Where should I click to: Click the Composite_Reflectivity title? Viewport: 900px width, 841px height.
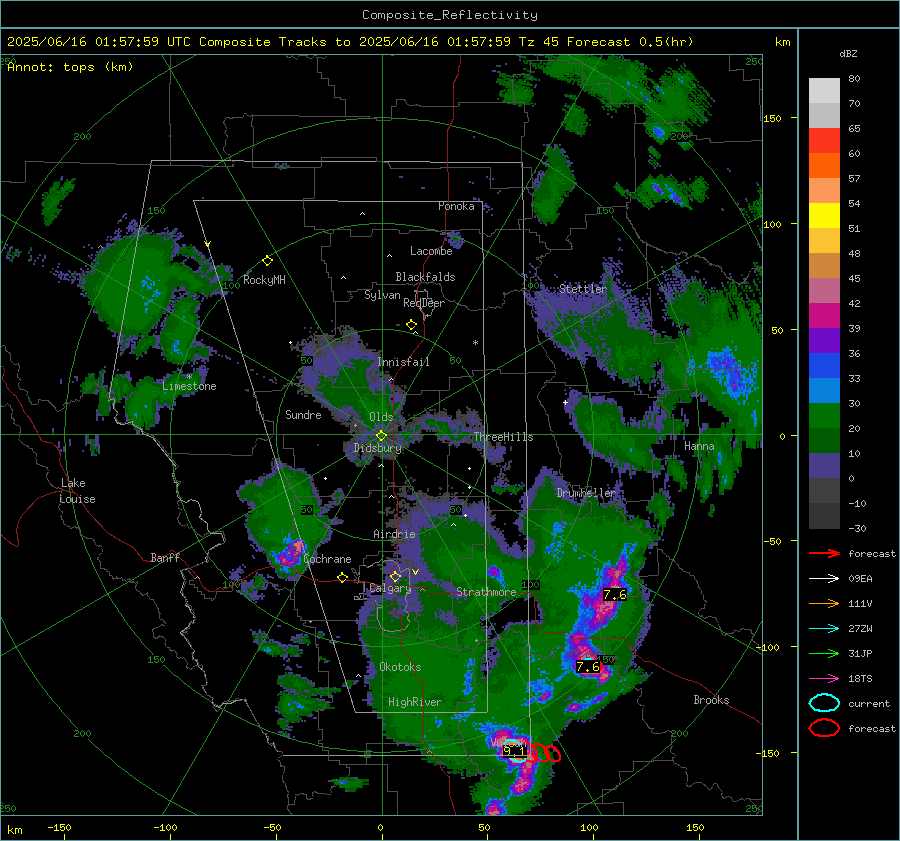tap(450, 15)
